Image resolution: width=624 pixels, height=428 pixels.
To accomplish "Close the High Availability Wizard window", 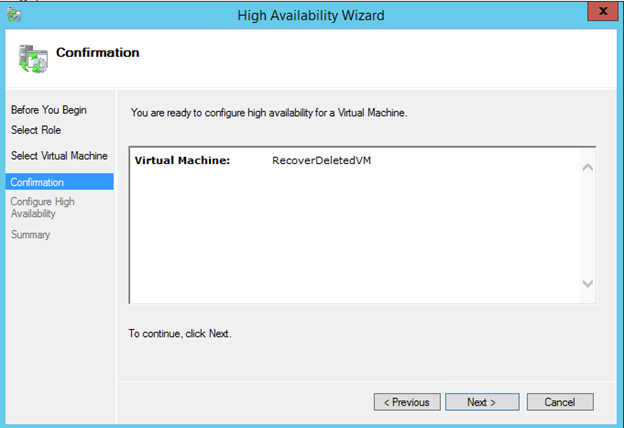I will tap(600, 13).
